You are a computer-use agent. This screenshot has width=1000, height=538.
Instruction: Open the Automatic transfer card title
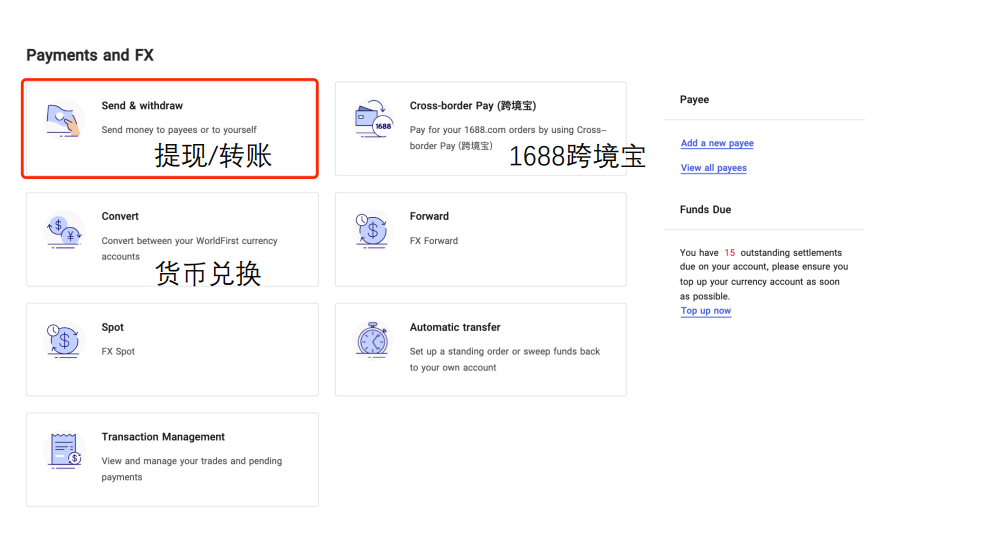(455, 328)
